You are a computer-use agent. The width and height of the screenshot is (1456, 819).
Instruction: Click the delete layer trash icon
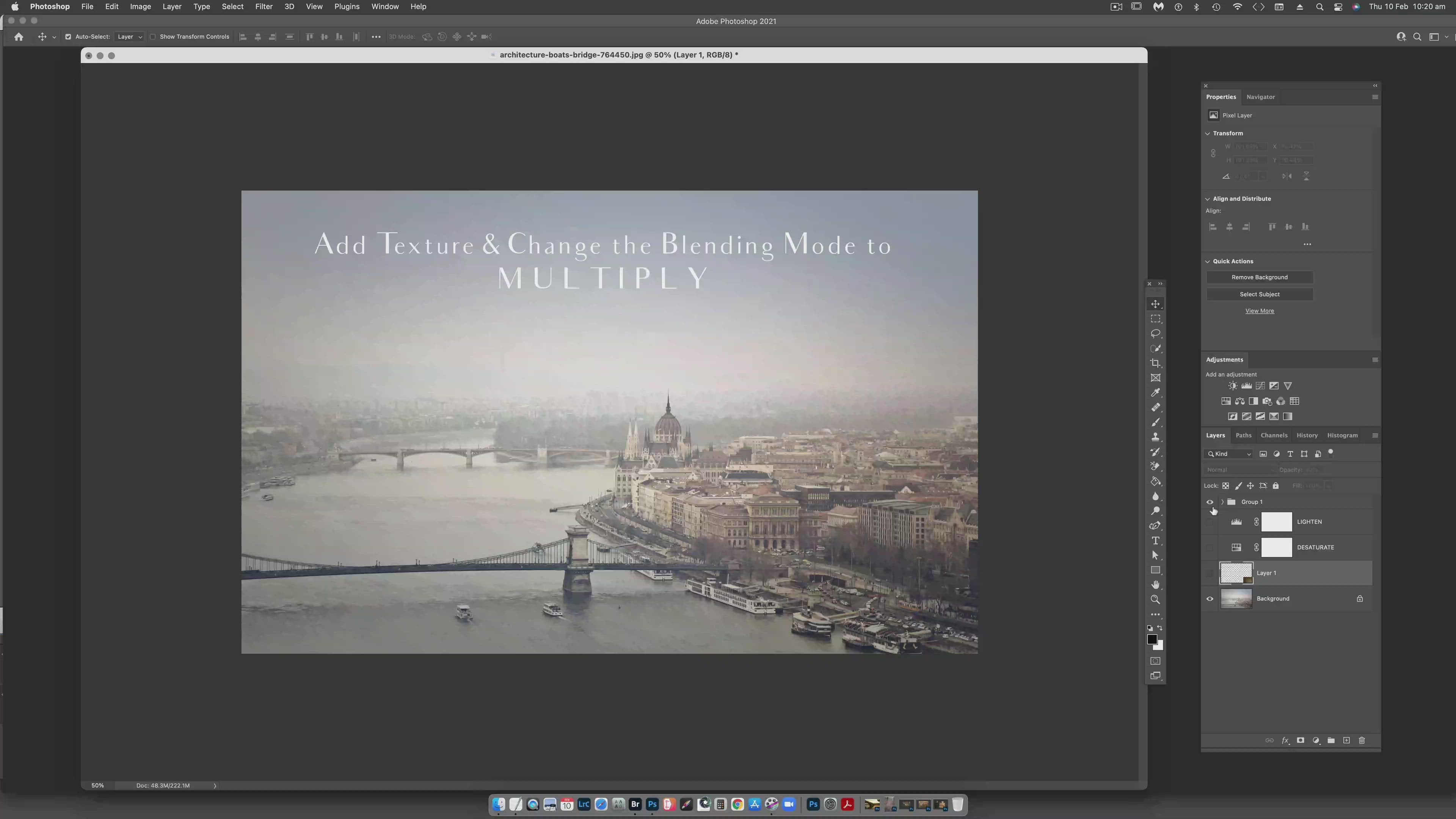[x=1362, y=741]
